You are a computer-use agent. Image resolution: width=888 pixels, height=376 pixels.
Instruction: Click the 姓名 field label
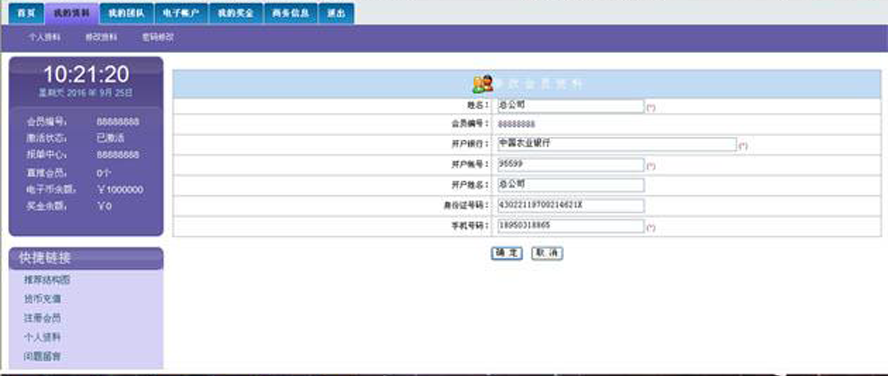tap(477, 106)
